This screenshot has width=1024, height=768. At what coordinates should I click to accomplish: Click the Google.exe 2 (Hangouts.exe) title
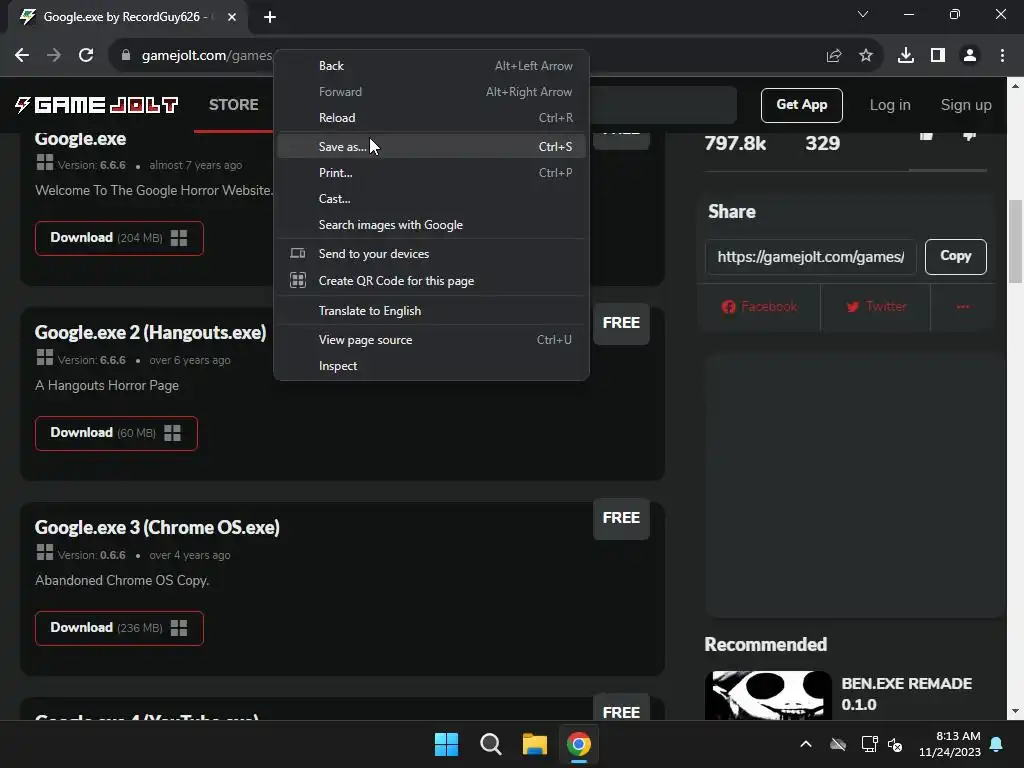coord(150,333)
